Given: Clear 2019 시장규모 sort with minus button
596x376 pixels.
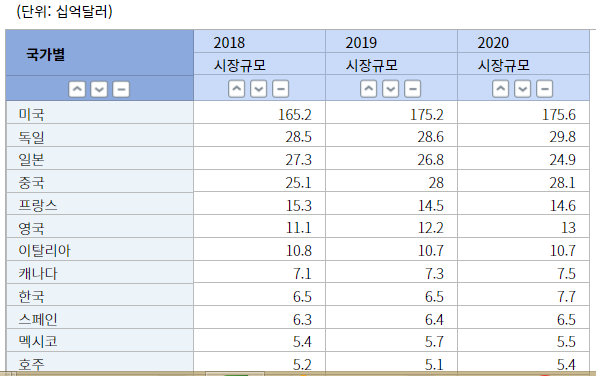Looking at the screenshot, I should 412,89.
